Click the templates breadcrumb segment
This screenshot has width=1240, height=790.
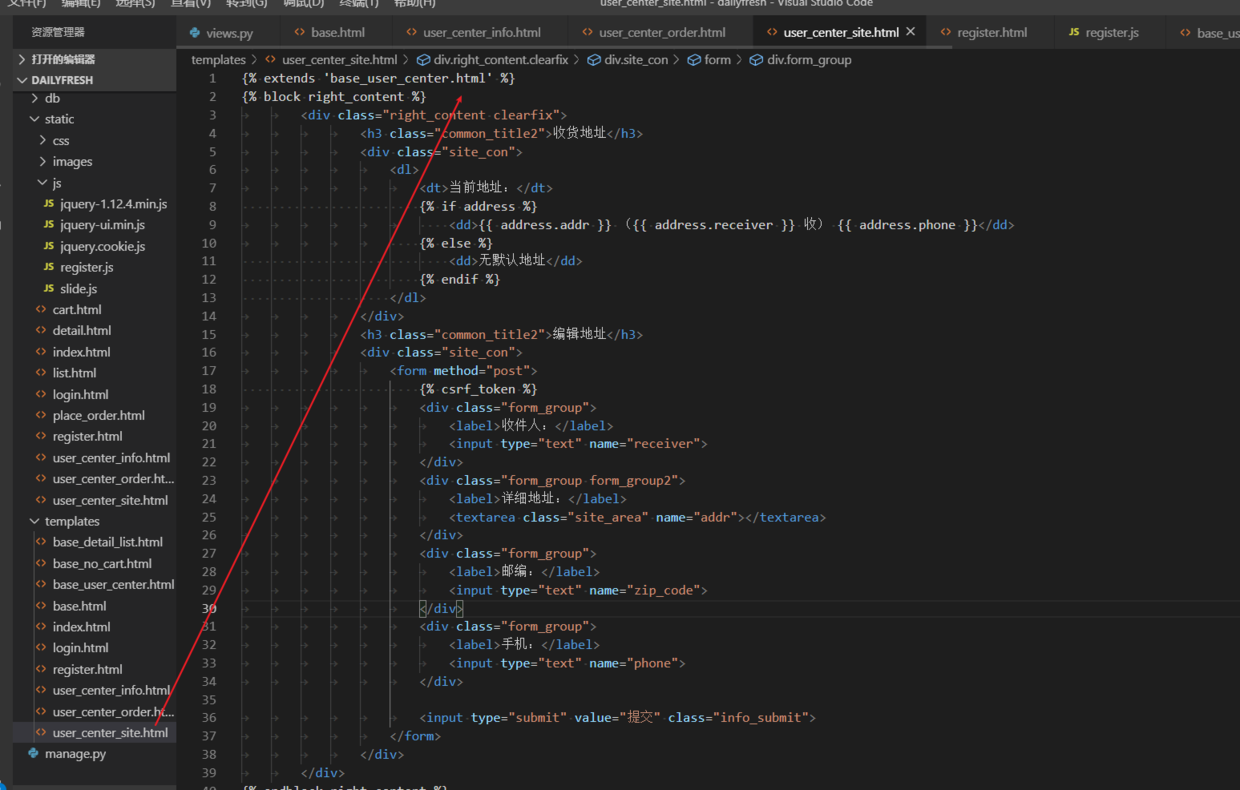click(218, 60)
